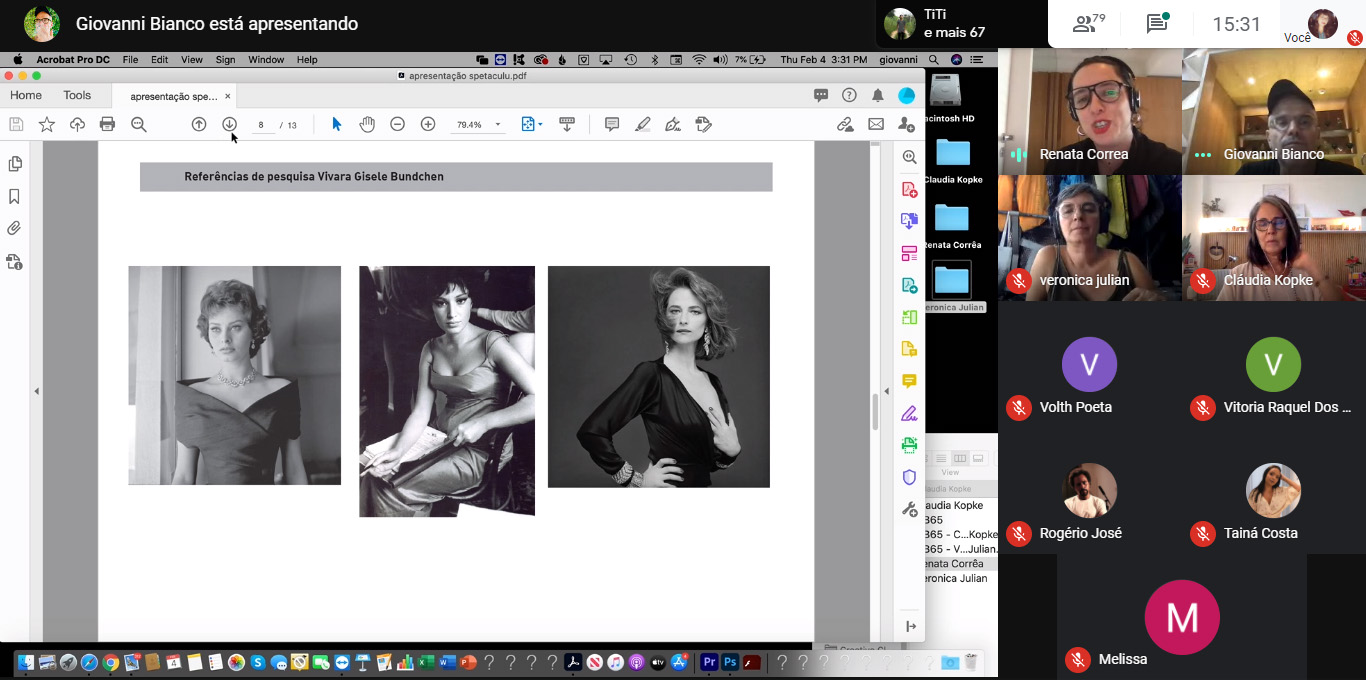Viewport: 1366px width, 681px height.
Task: Toggle the Bookmarks panel
Action: click(14, 196)
